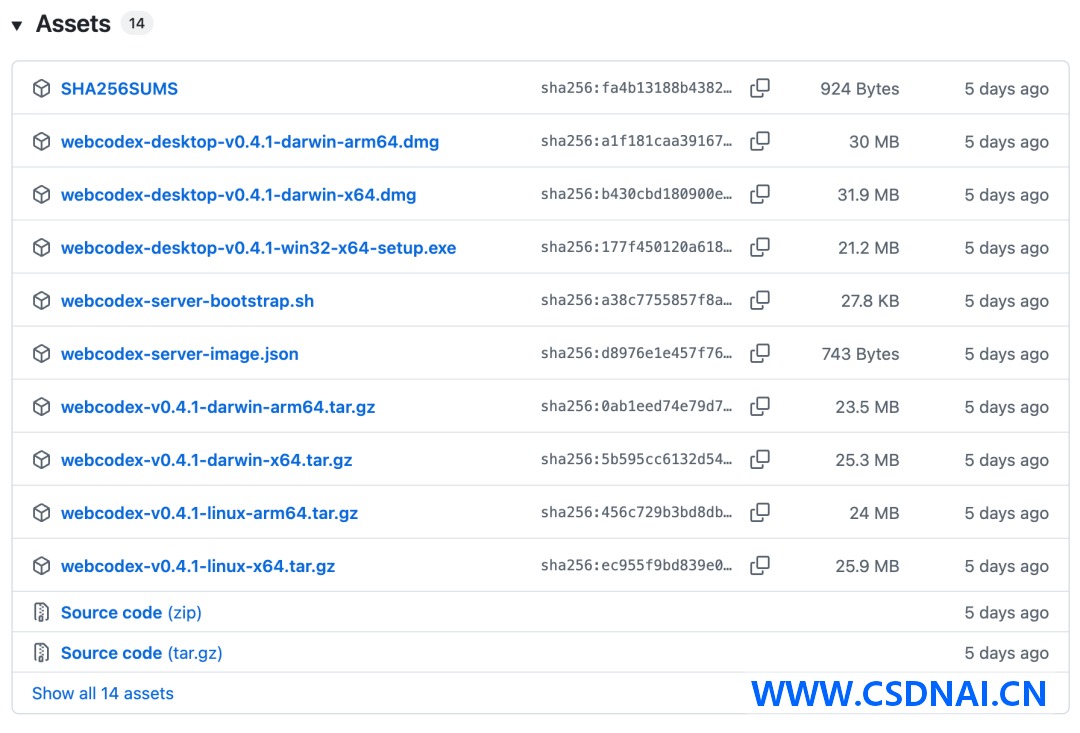Click the Assets heading

[73, 24]
